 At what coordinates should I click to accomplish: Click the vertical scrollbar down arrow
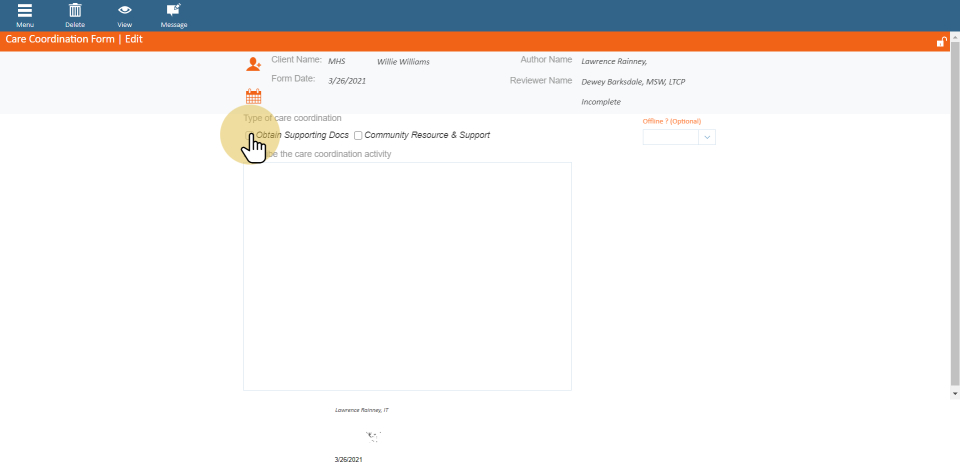pyautogui.click(x=954, y=394)
